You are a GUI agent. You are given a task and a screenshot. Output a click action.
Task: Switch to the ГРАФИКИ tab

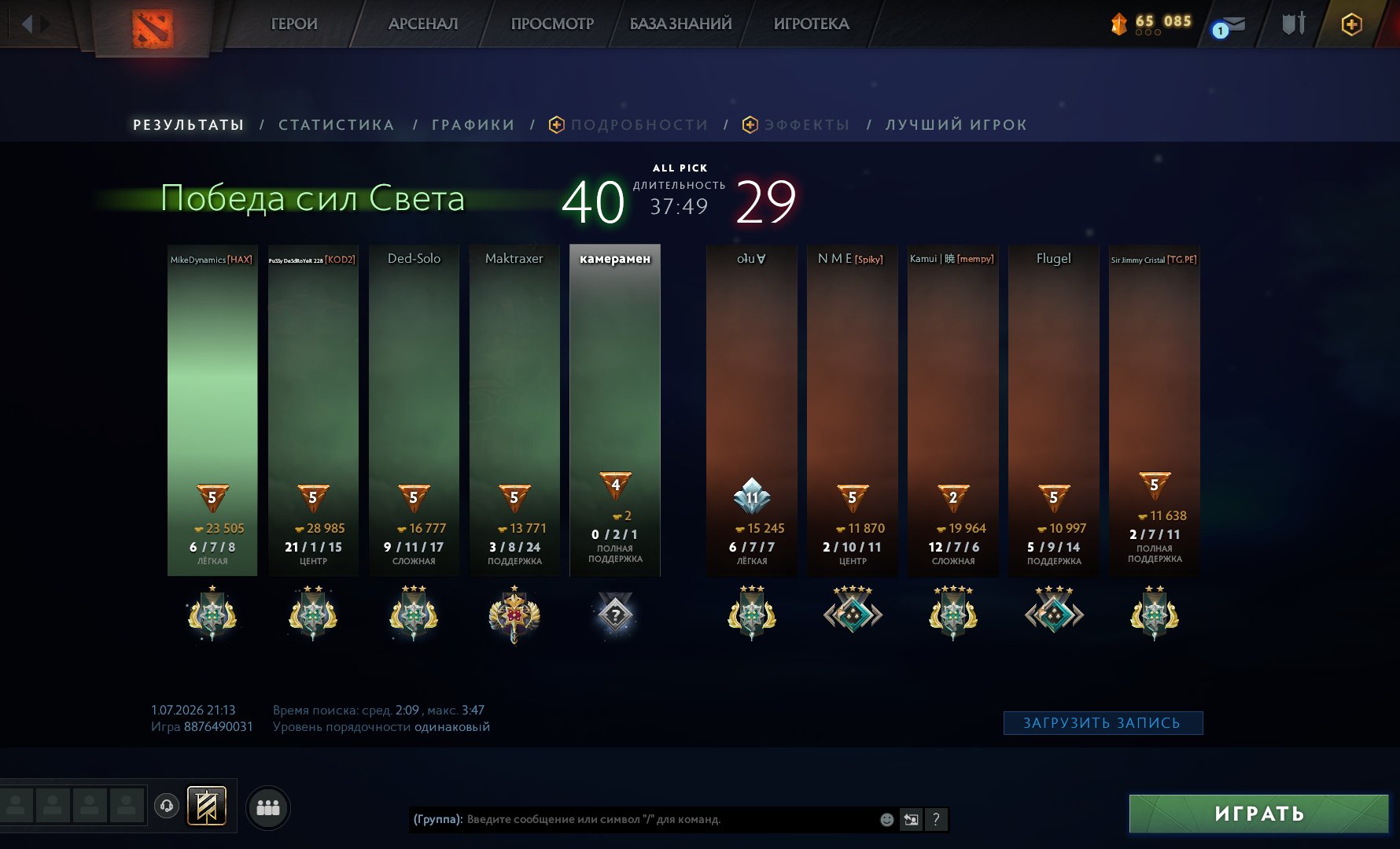click(473, 124)
